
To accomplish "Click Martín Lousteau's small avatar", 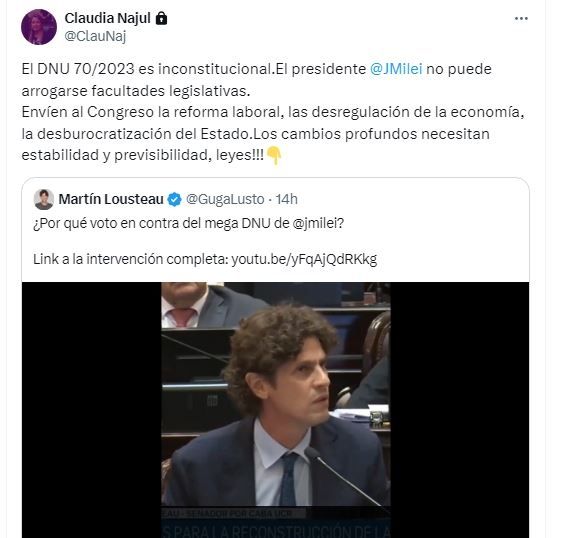I will 44,199.
